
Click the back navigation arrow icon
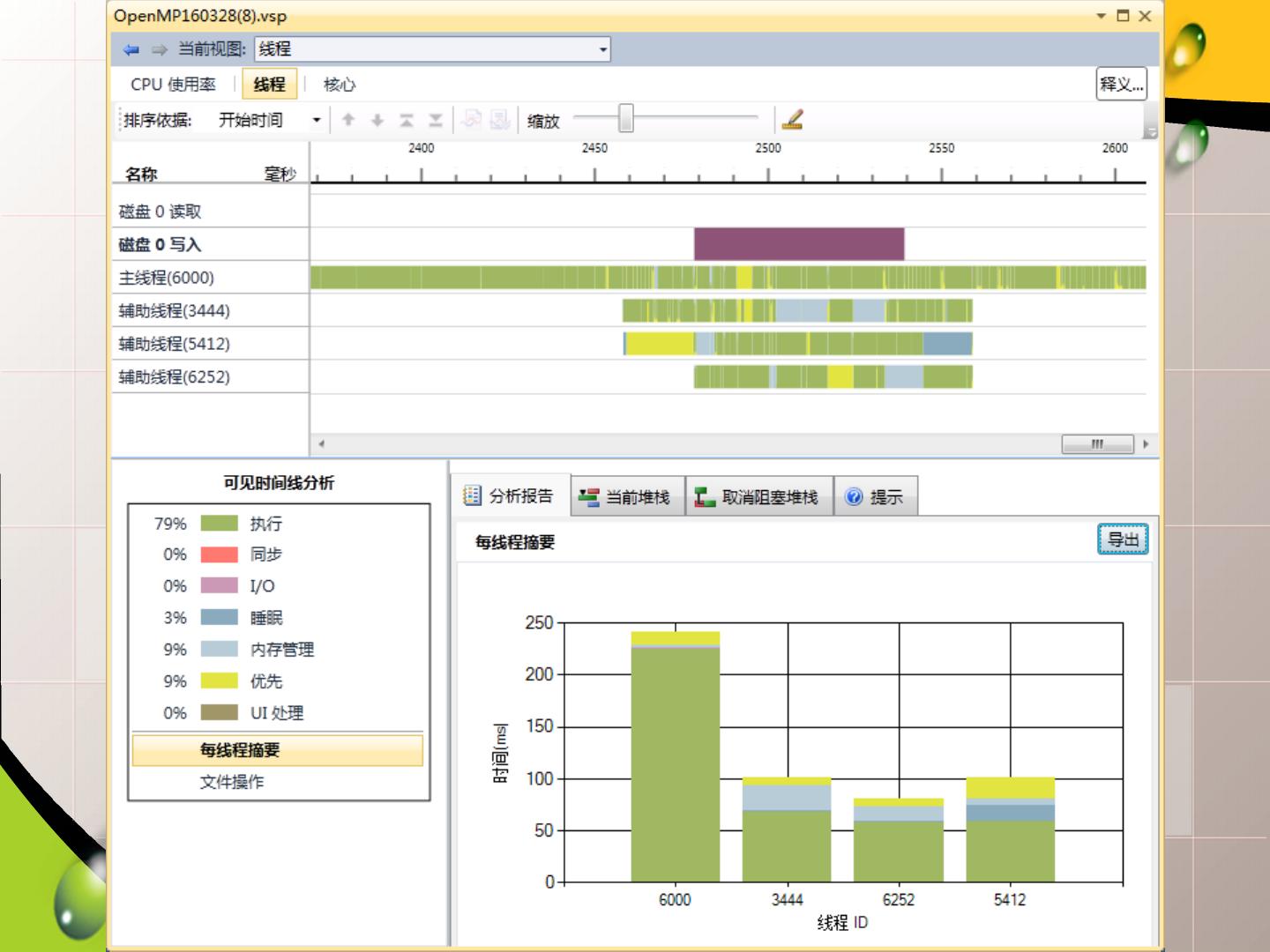131,50
